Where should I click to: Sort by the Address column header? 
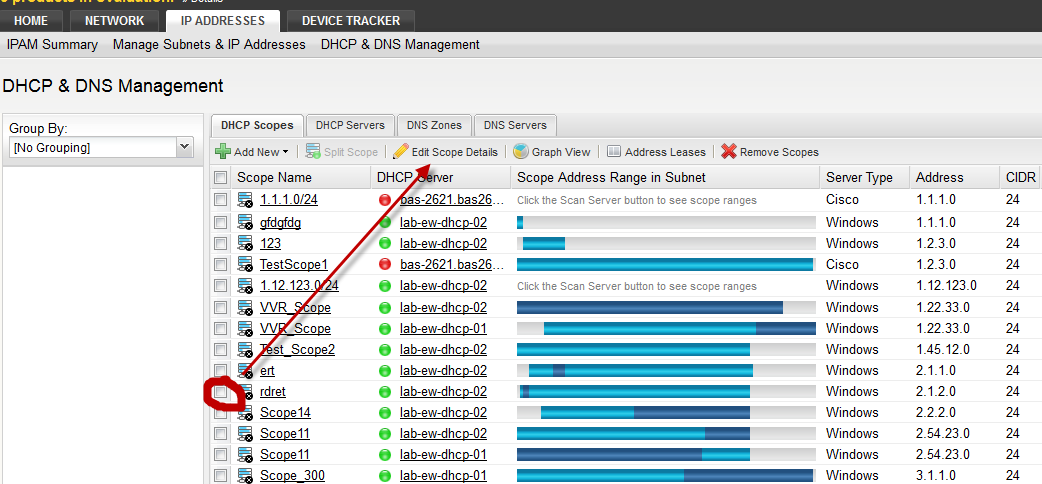[940, 178]
